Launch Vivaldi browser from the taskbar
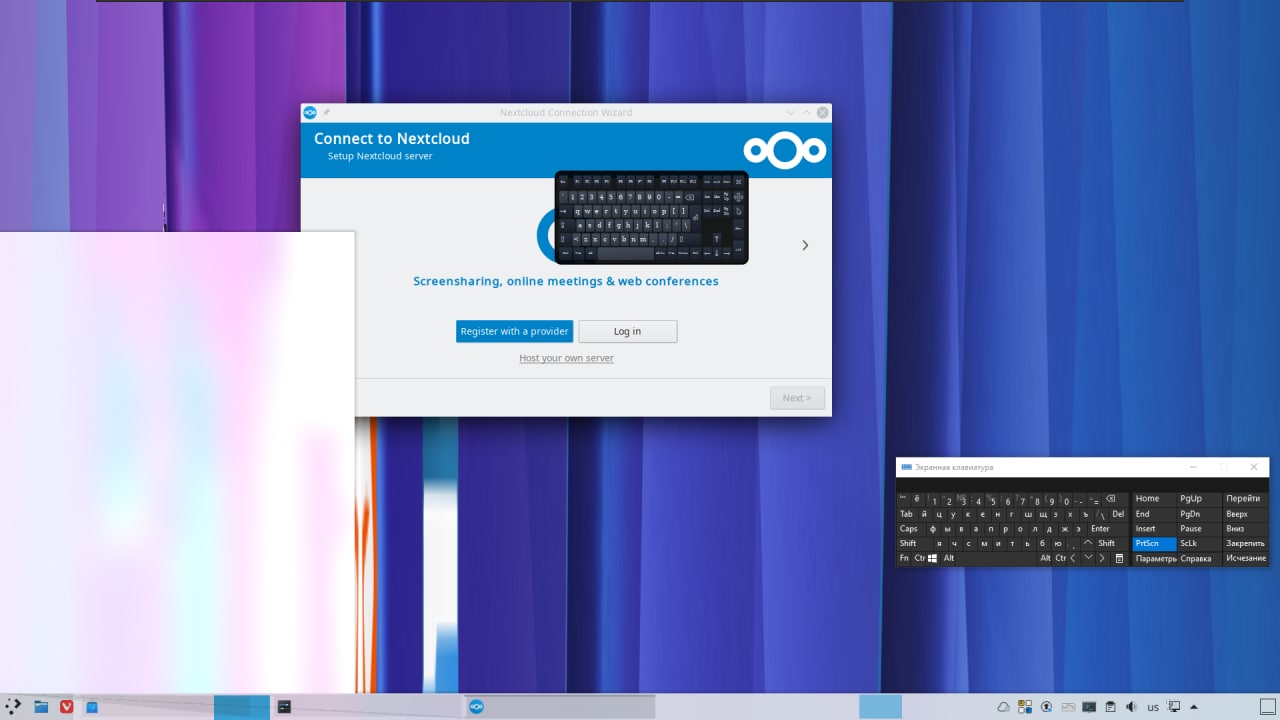Image resolution: width=1280 pixels, height=720 pixels. tap(67, 706)
